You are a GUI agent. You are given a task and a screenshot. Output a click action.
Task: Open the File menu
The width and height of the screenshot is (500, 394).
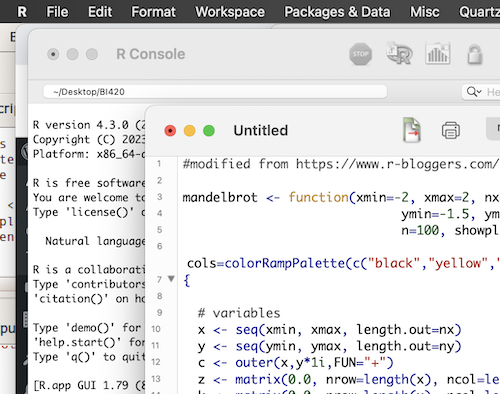tap(57, 12)
